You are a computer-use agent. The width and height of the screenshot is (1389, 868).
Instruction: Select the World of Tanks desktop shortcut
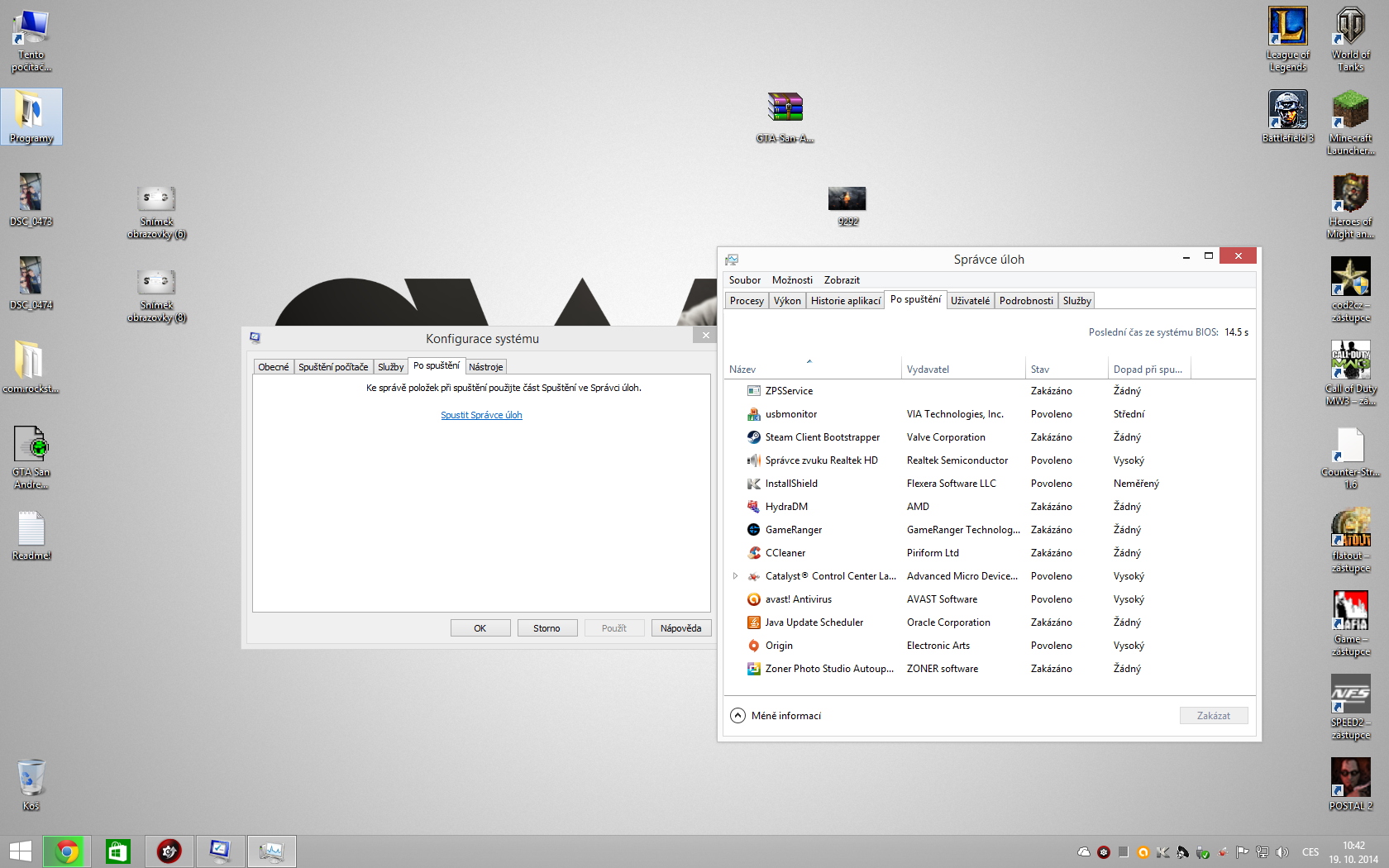pyautogui.click(x=1350, y=40)
